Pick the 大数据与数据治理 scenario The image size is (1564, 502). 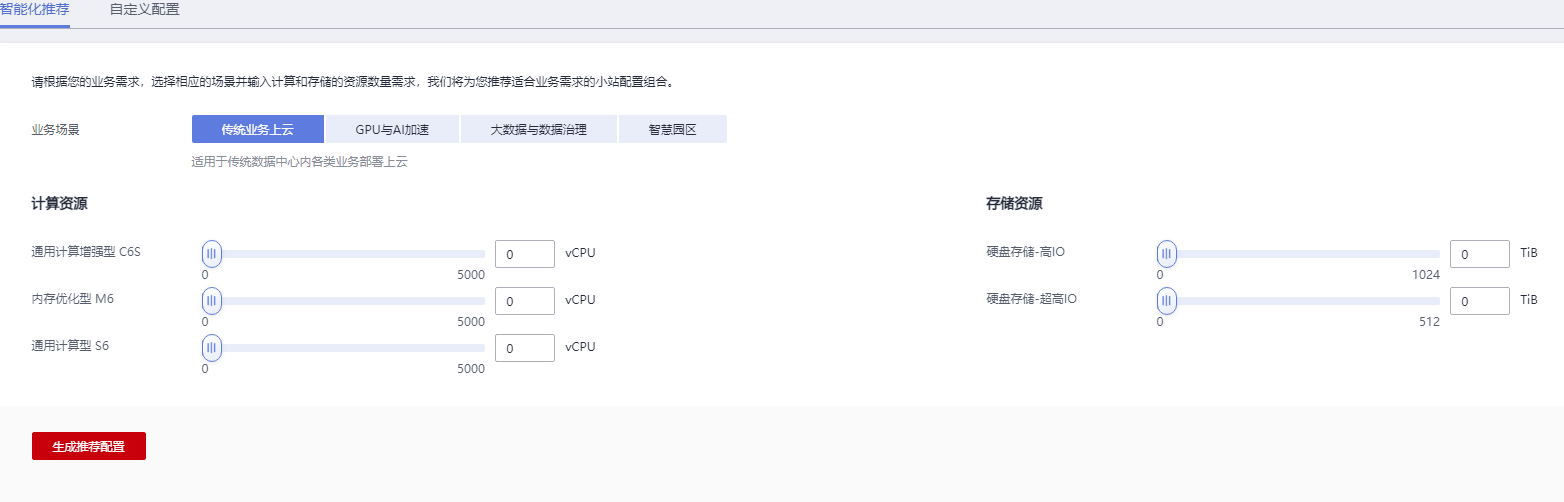[538, 129]
